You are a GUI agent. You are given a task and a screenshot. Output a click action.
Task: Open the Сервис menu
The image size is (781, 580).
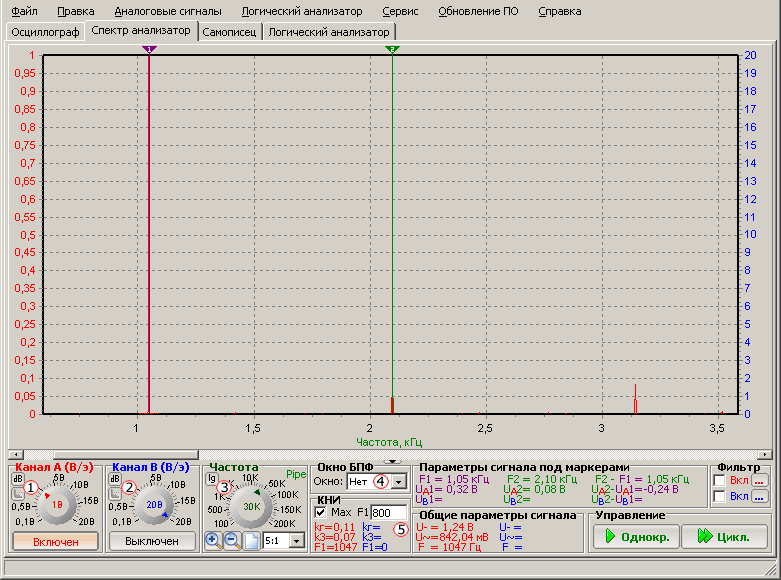(400, 11)
